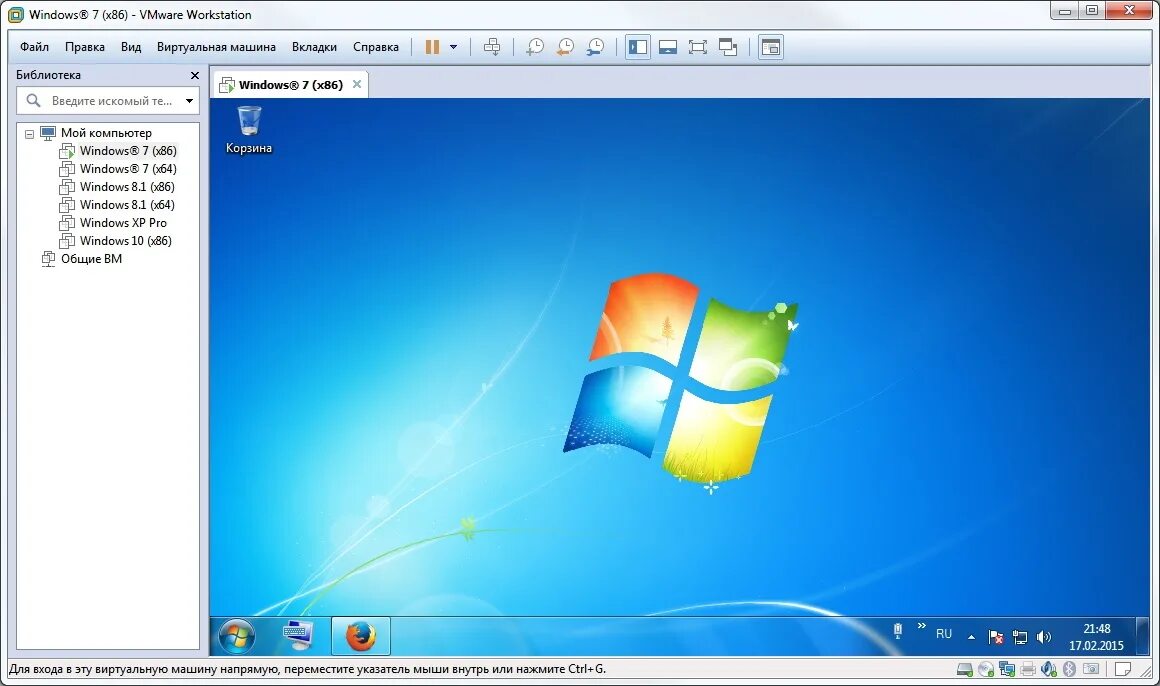Open the Вкладки menu
The height and width of the screenshot is (686, 1160).
click(314, 47)
